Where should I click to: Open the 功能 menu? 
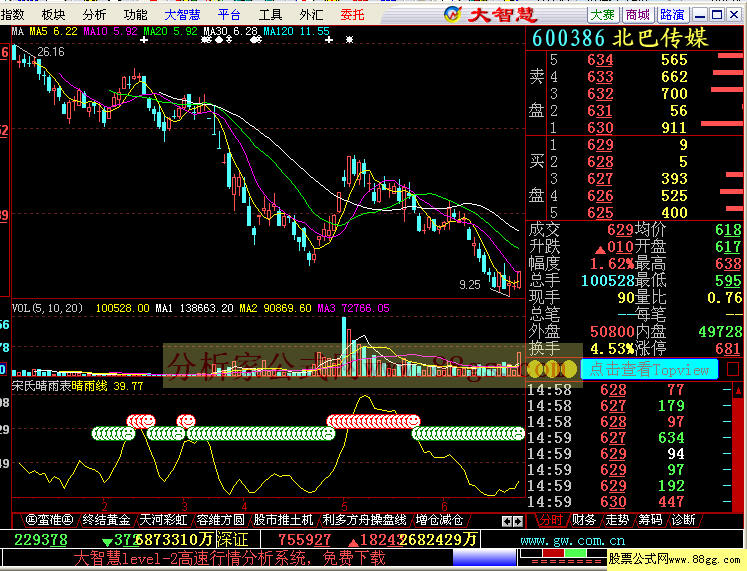136,15
